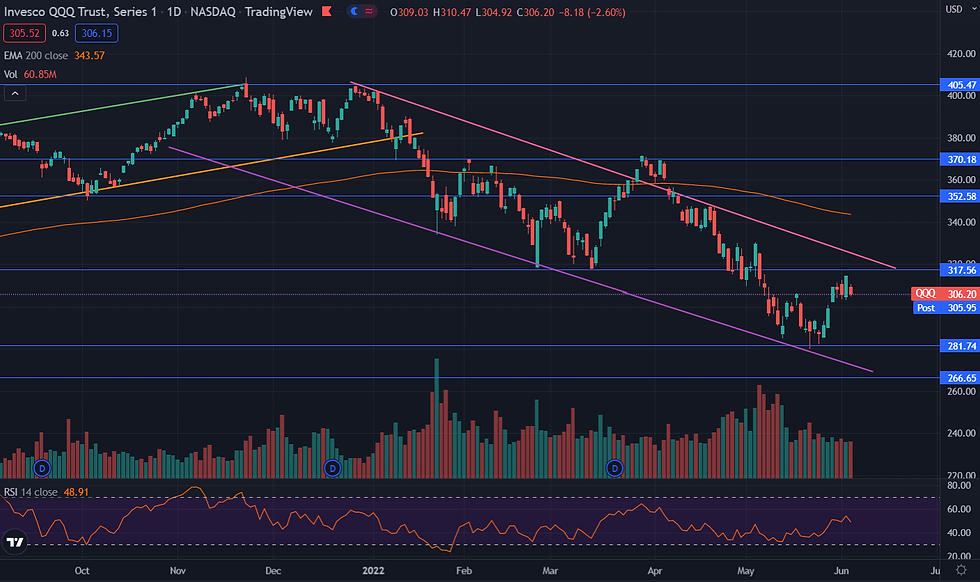Viewport: 980px width, 582px height.
Task: Click the 40.00 RSI axis label
Action: tap(959, 533)
